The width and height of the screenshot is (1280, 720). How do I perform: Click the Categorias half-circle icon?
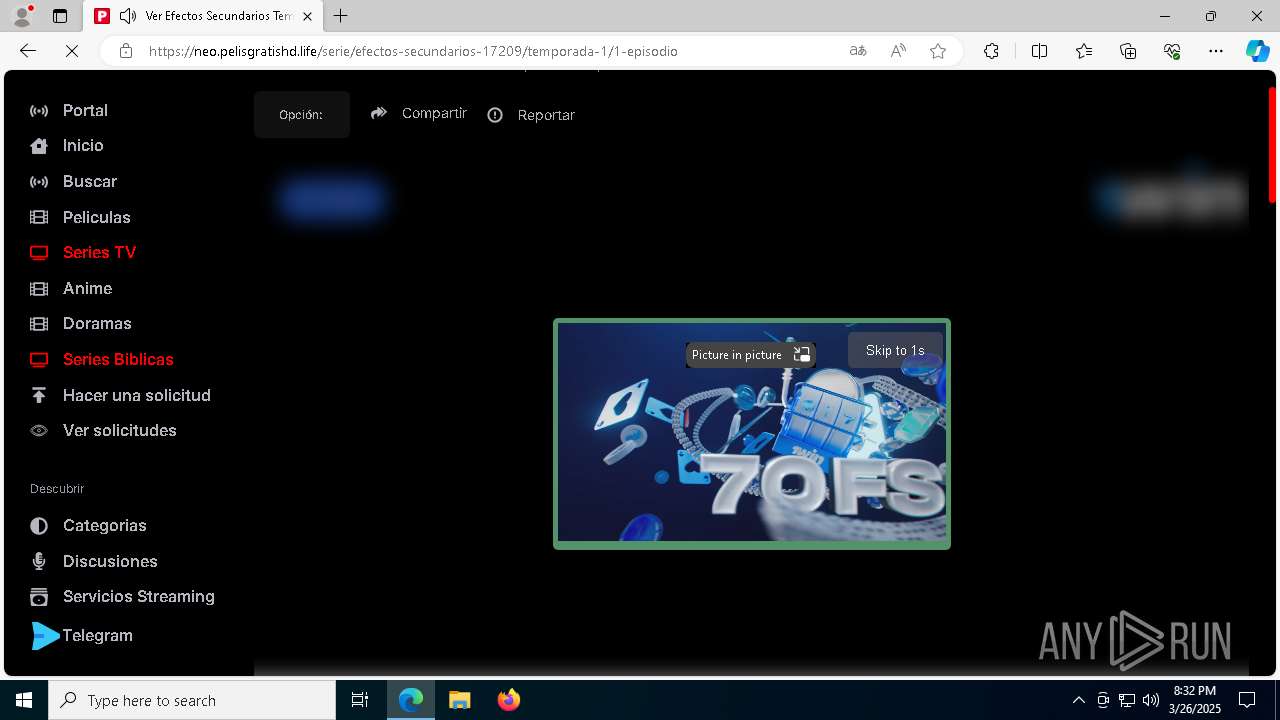(x=39, y=525)
